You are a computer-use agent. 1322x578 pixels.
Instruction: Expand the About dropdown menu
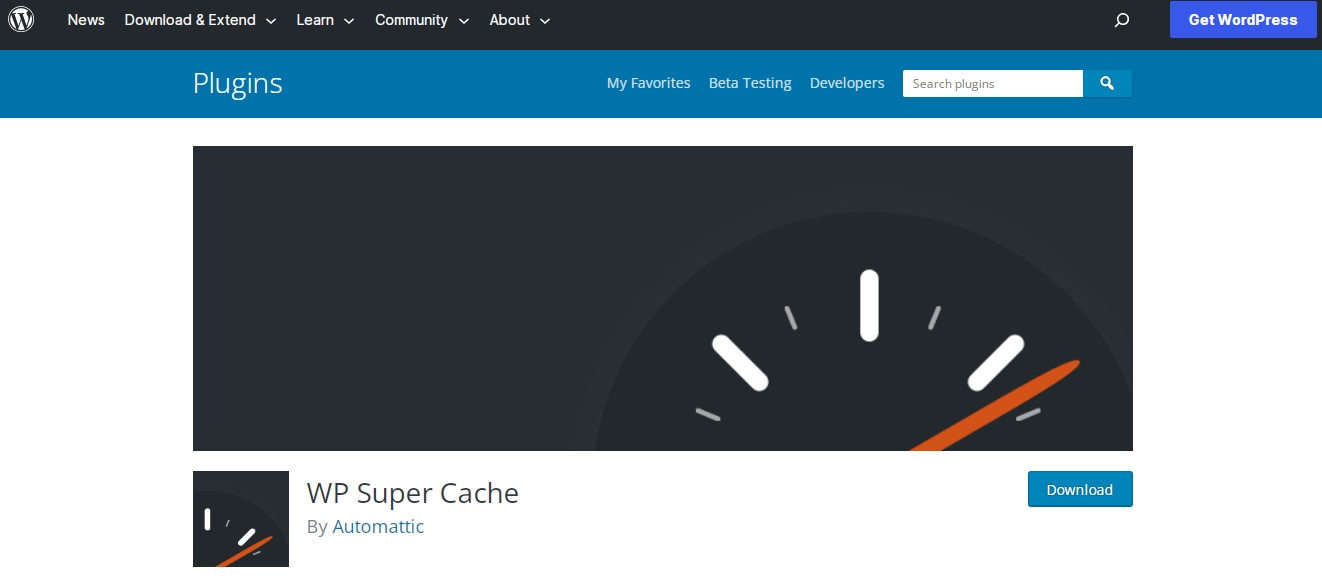pyautogui.click(x=520, y=20)
